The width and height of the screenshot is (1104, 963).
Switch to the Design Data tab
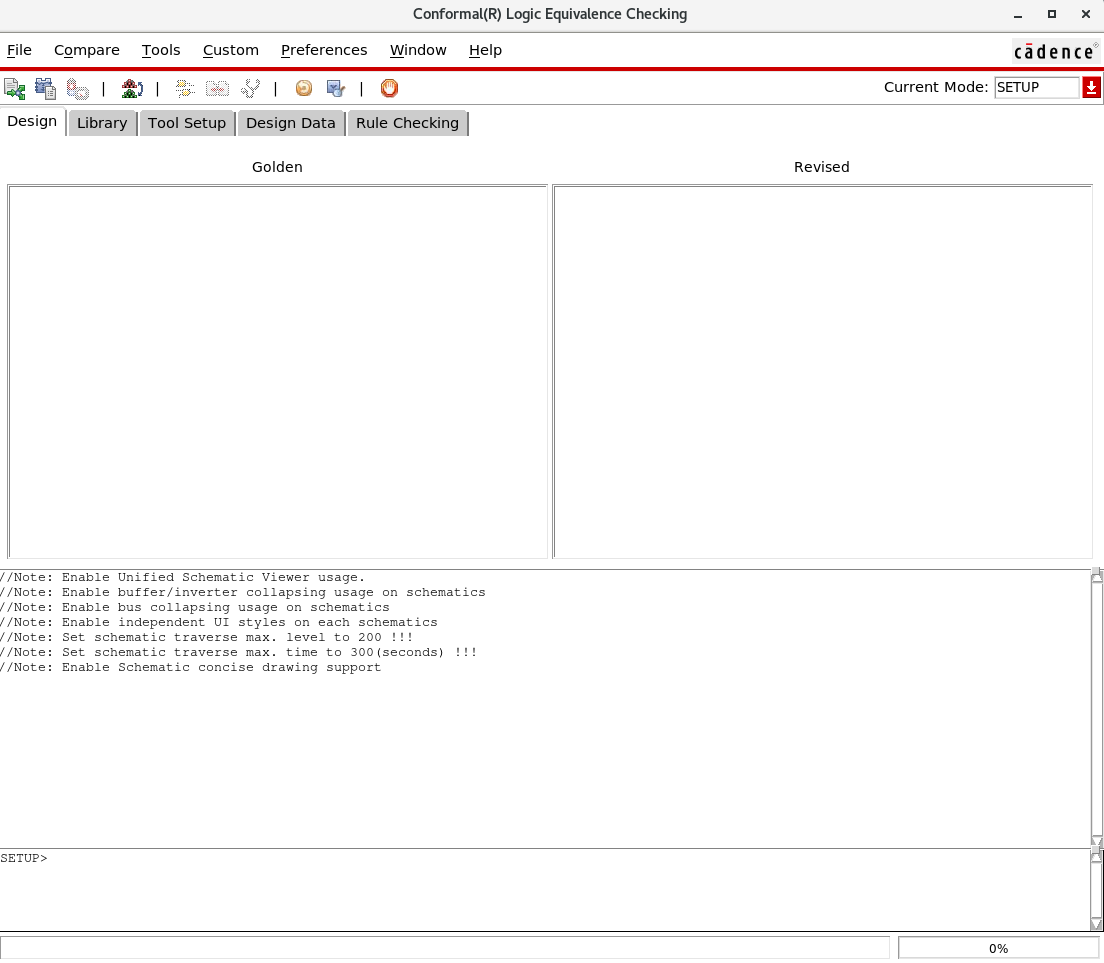click(291, 123)
